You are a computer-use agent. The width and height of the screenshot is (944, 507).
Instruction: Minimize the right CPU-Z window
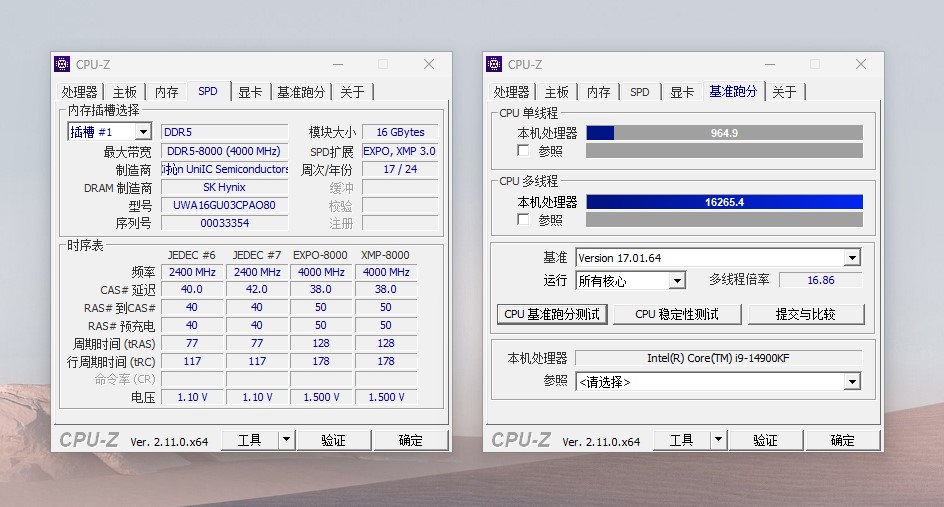pos(770,64)
